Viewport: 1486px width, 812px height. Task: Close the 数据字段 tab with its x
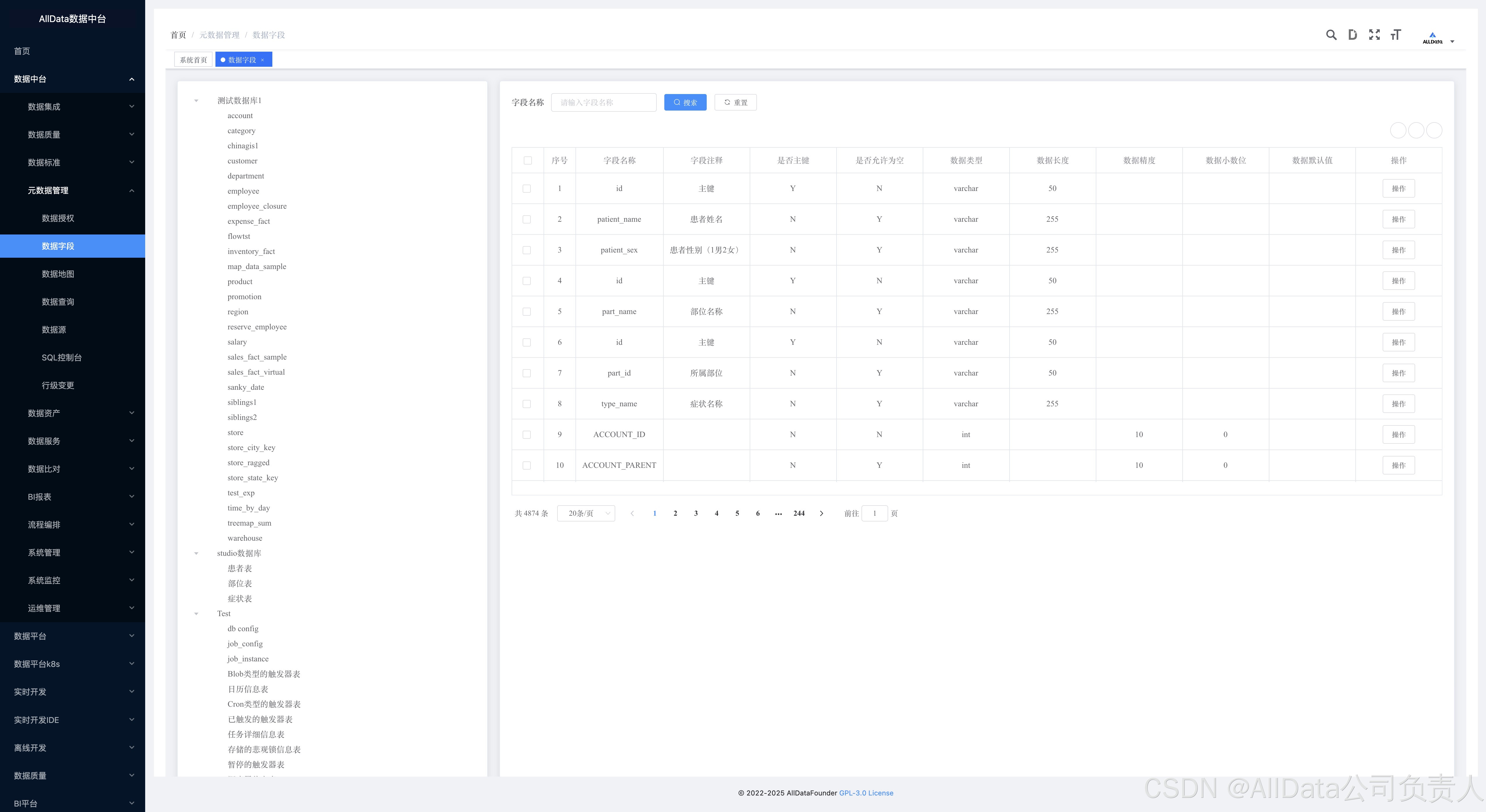(x=262, y=60)
